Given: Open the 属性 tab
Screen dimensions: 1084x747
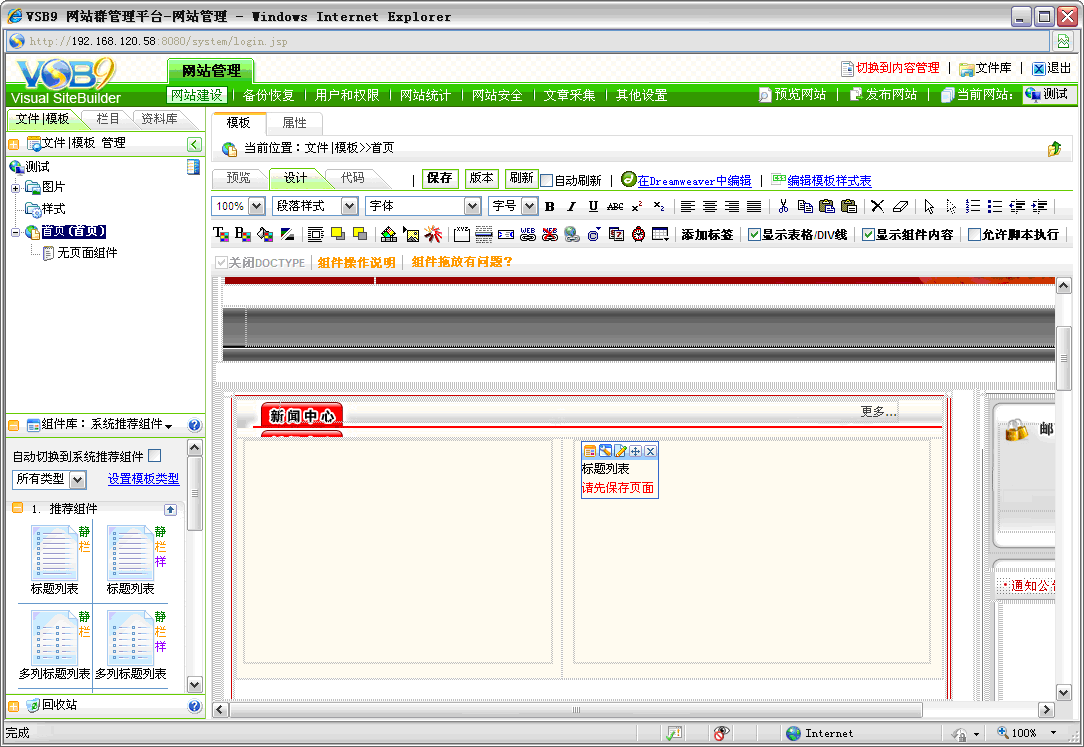Looking at the screenshot, I should tap(294, 123).
